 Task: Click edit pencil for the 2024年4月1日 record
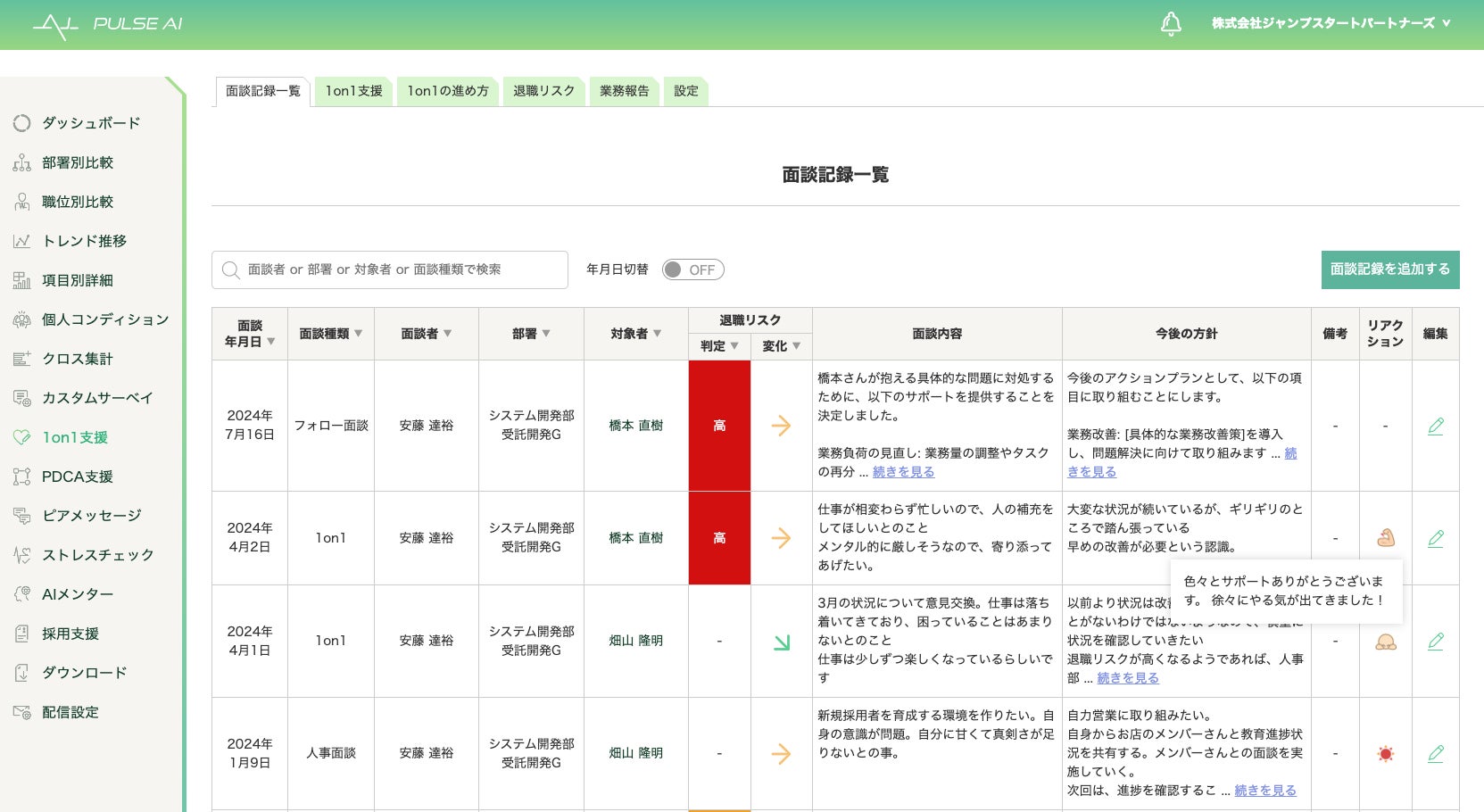(x=1435, y=642)
